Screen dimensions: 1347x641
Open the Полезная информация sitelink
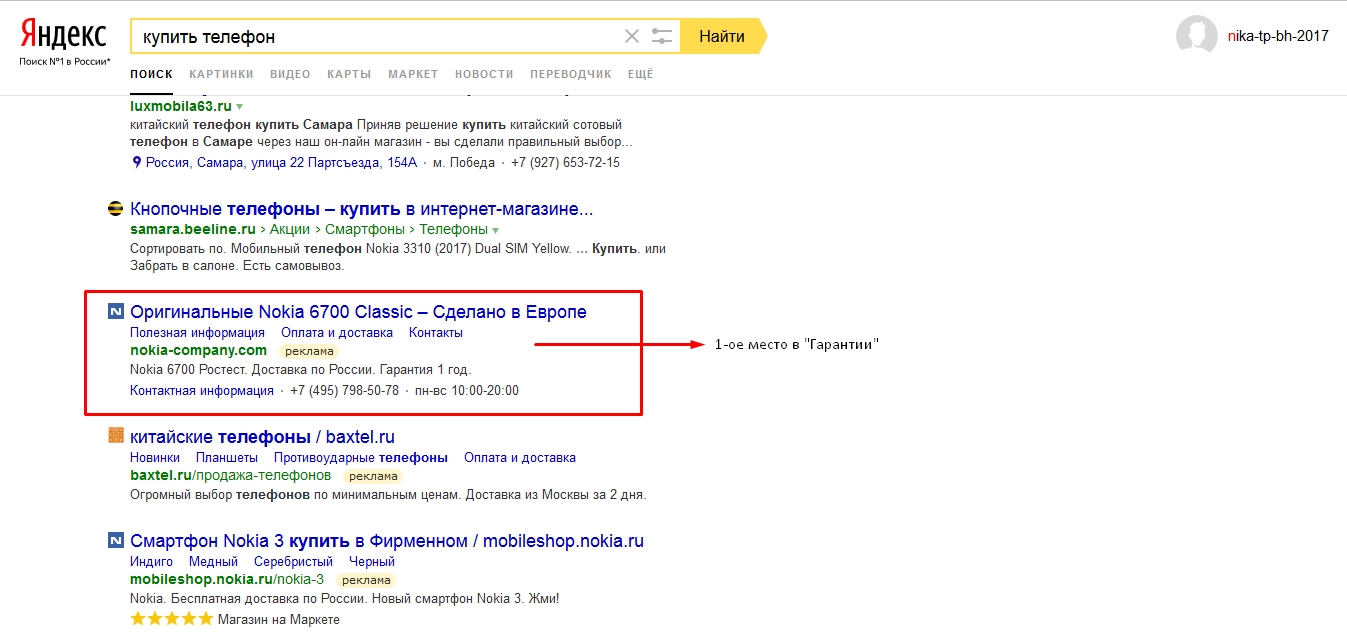197,332
